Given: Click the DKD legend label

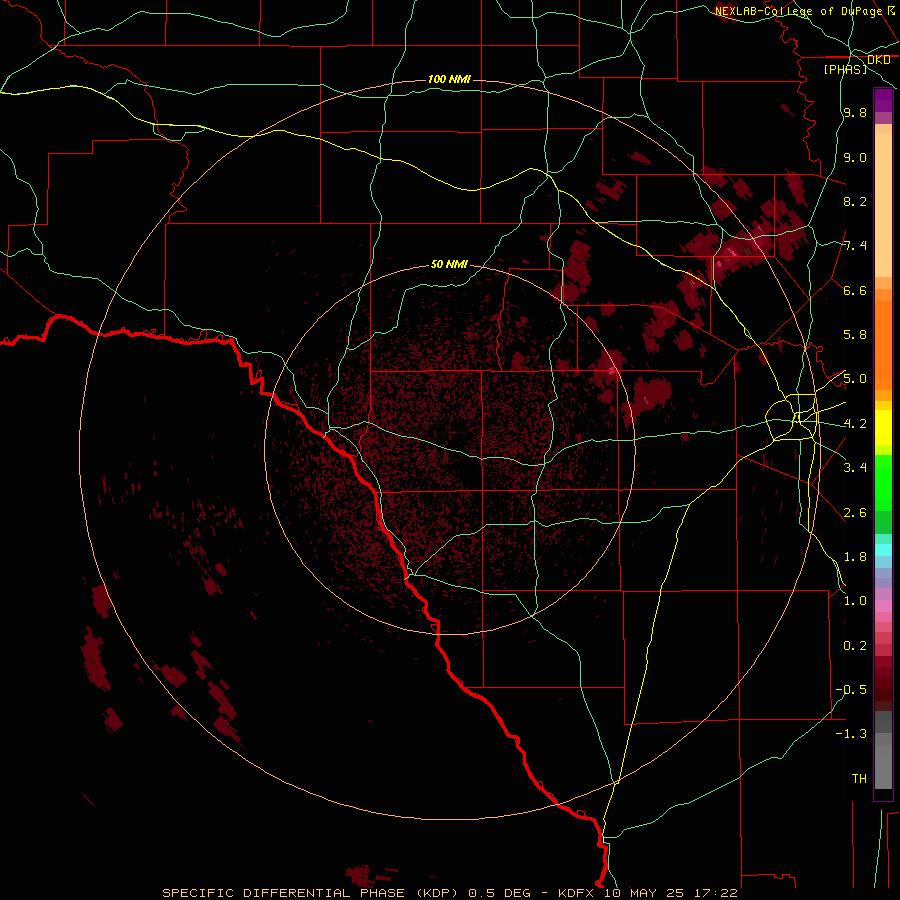Looking at the screenshot, I should (878, 60).
